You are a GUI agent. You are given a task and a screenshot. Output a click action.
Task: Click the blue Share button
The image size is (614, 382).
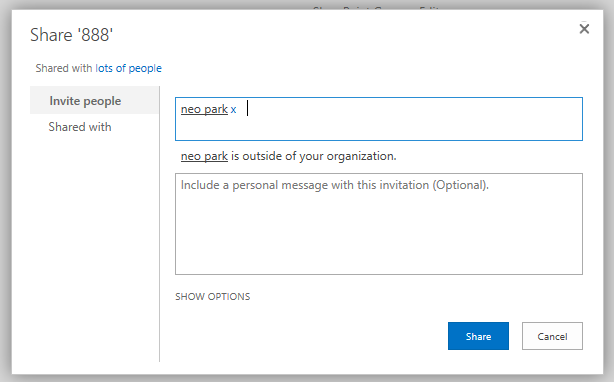478,336
